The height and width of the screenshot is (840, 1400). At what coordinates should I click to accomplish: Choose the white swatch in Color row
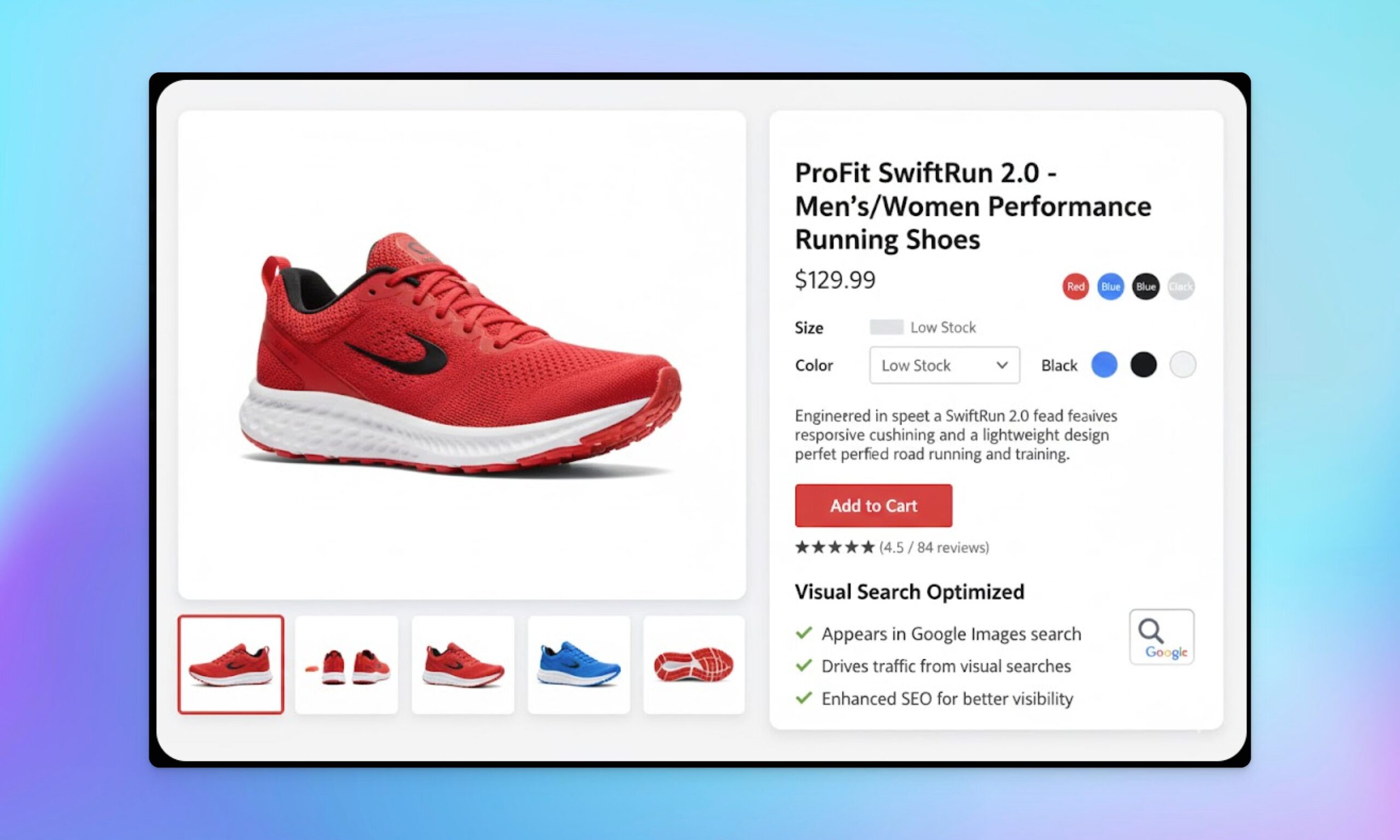pos(1183,364)
